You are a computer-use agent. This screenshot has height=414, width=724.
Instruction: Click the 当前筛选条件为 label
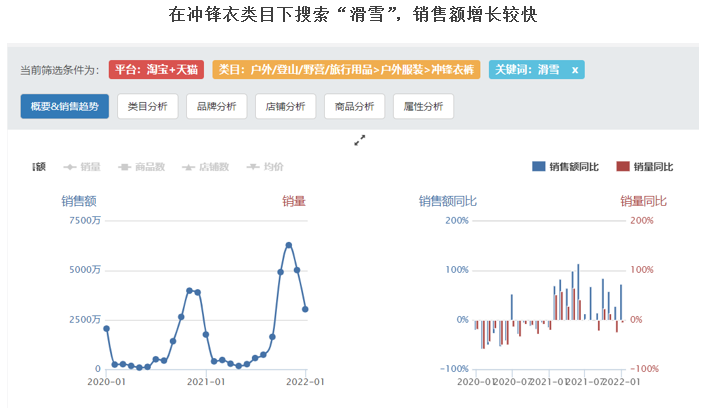coord(60,70)
